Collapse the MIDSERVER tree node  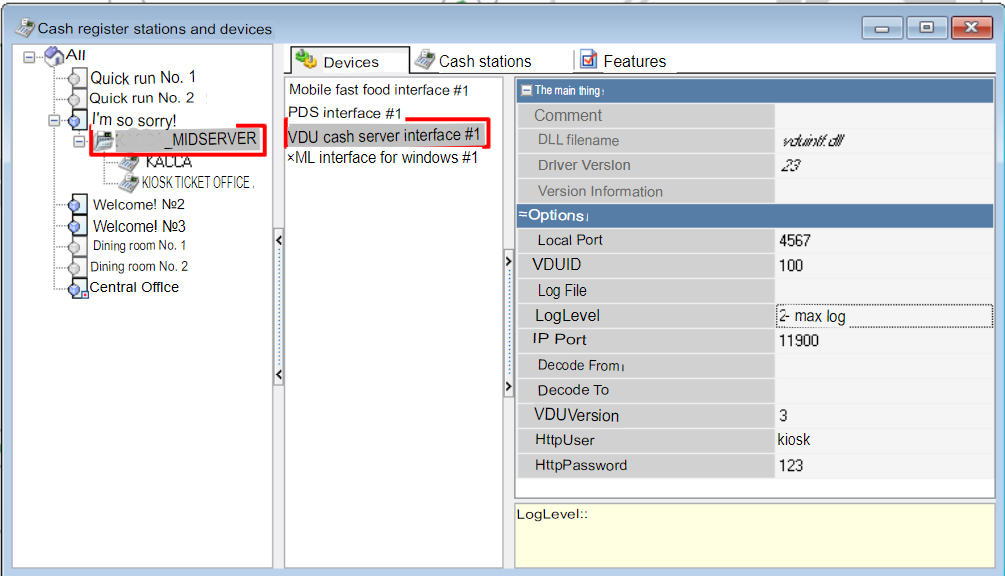[79, 141]
